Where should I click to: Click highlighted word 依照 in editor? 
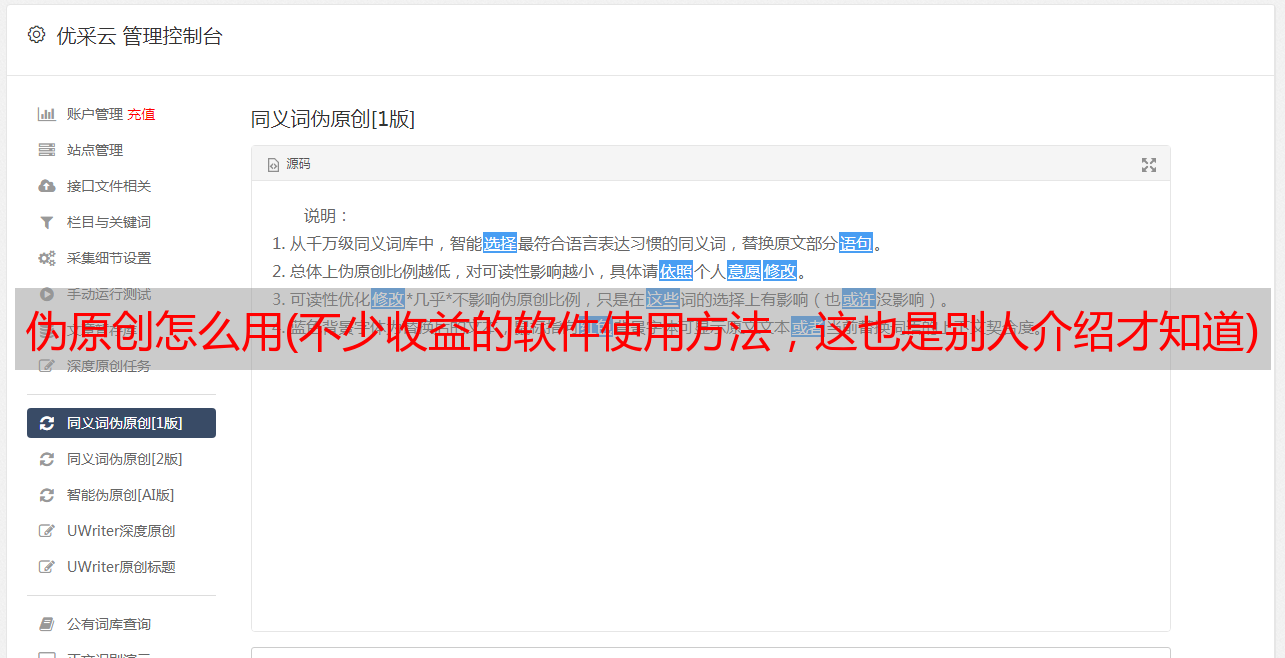676,271
